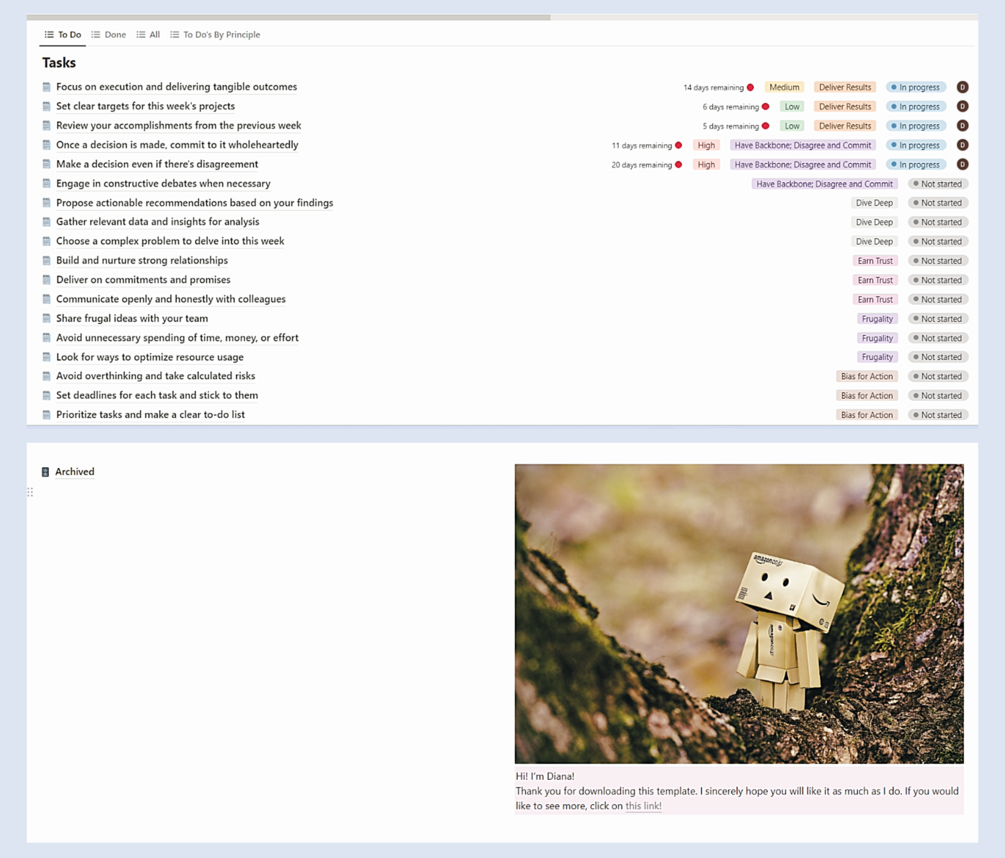
Task: Switch to the To Do tab
Action: (x=63, y=35)
